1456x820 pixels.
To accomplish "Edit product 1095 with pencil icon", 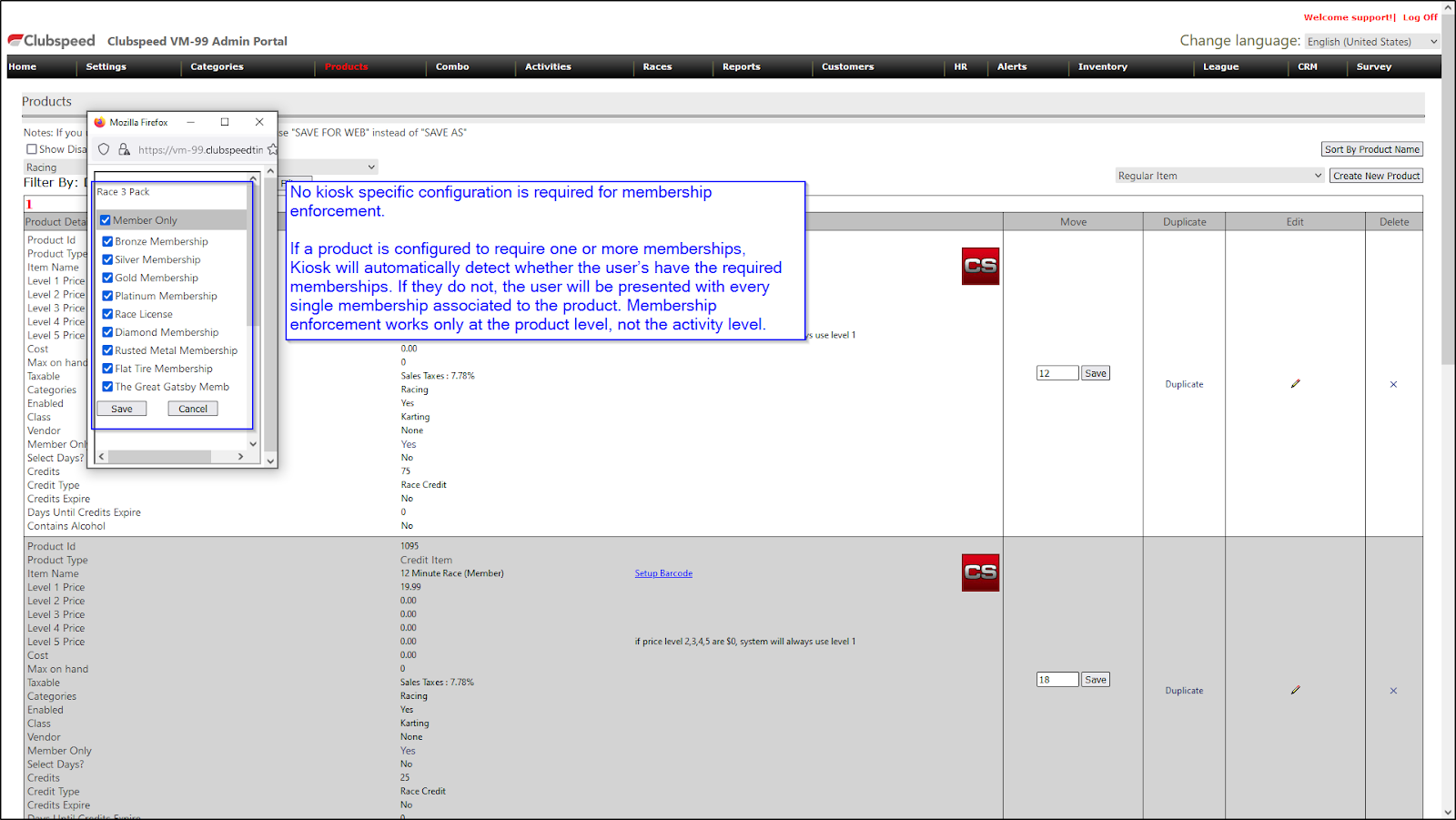I will [1295, 691].
